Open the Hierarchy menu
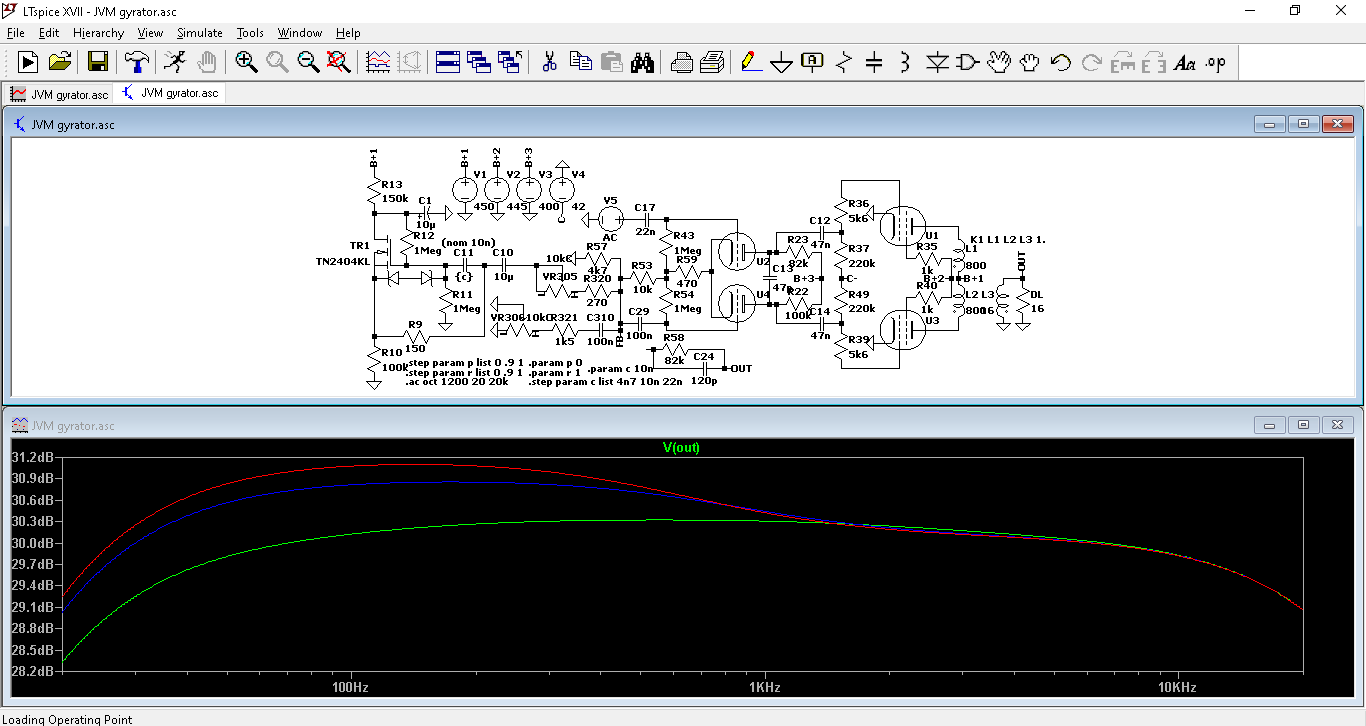1366x726 pixels. click(98, 33)
